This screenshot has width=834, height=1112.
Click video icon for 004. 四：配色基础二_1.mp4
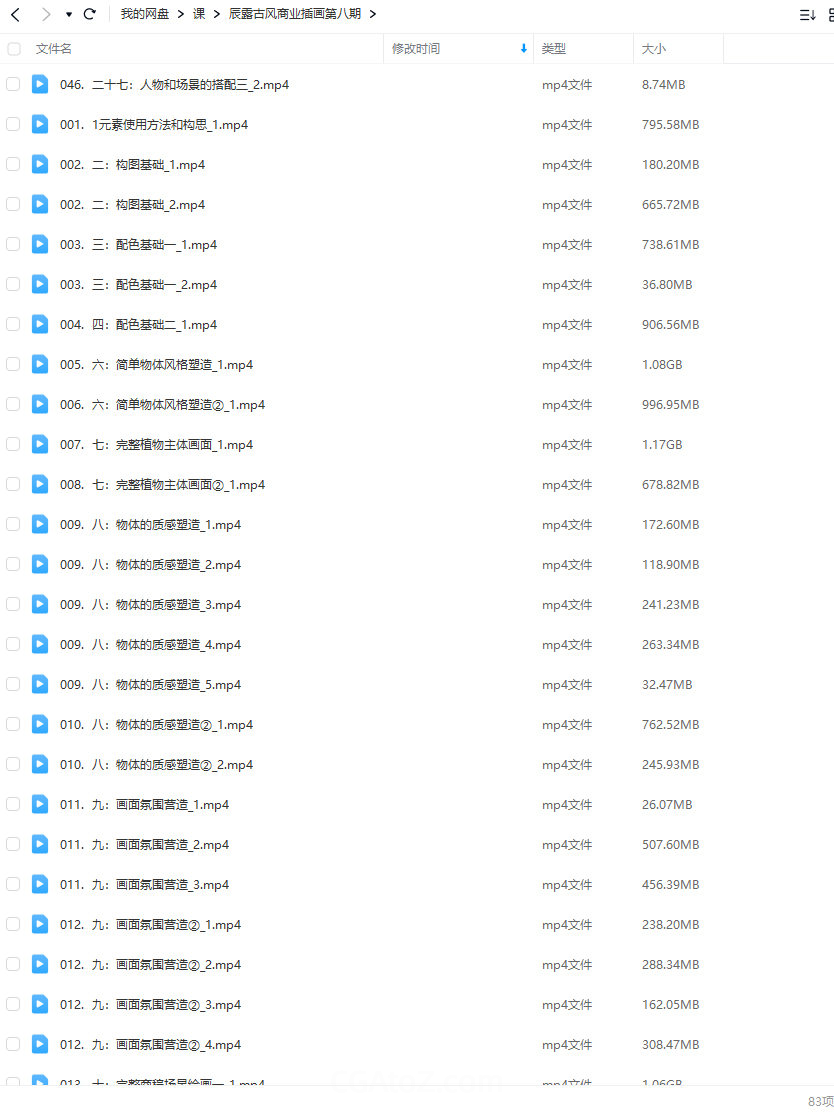pyautogui.click(x=40, y=324)
